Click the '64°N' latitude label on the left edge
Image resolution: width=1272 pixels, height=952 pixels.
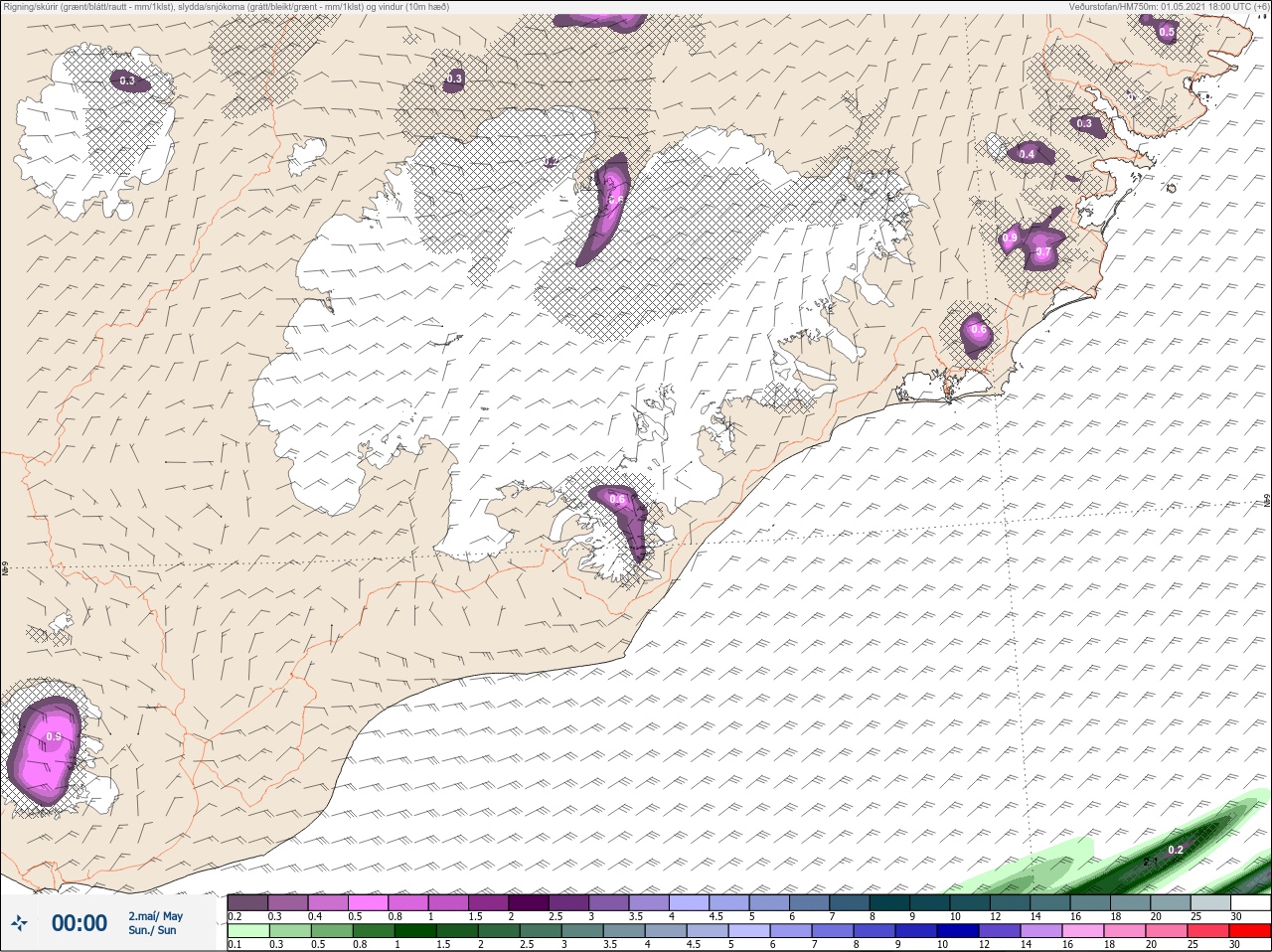click(x=5, y=570)
